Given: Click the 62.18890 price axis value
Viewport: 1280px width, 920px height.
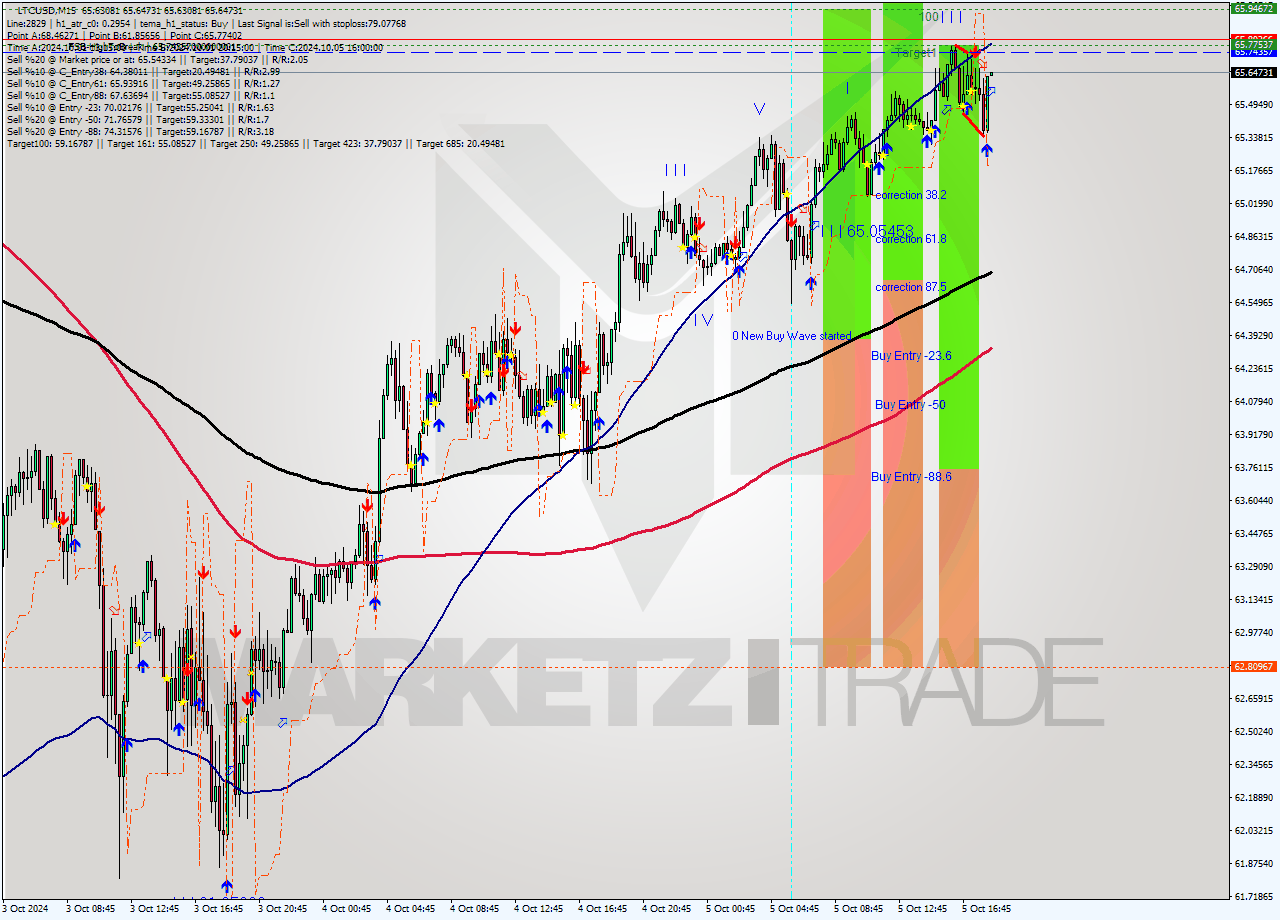Looking at the screenshot, I should click(1253, 798).
